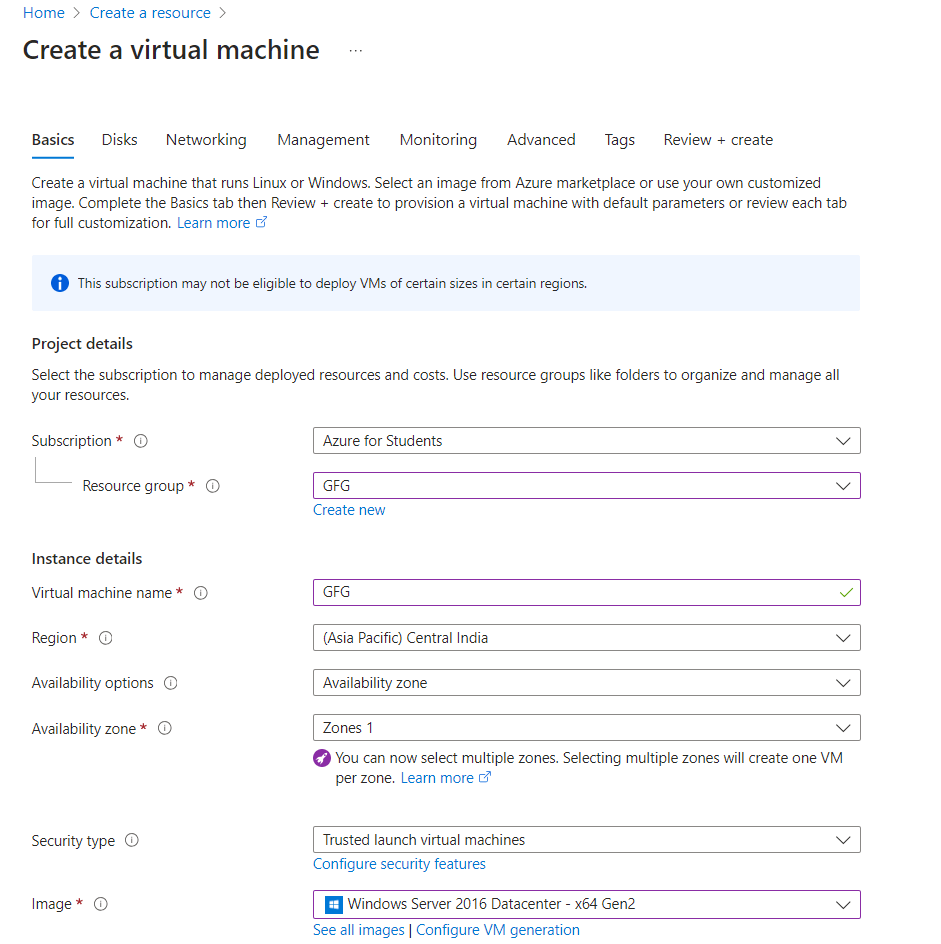
Task: Click the Virtual machine name input field
Action: click(x=575, y=593)
